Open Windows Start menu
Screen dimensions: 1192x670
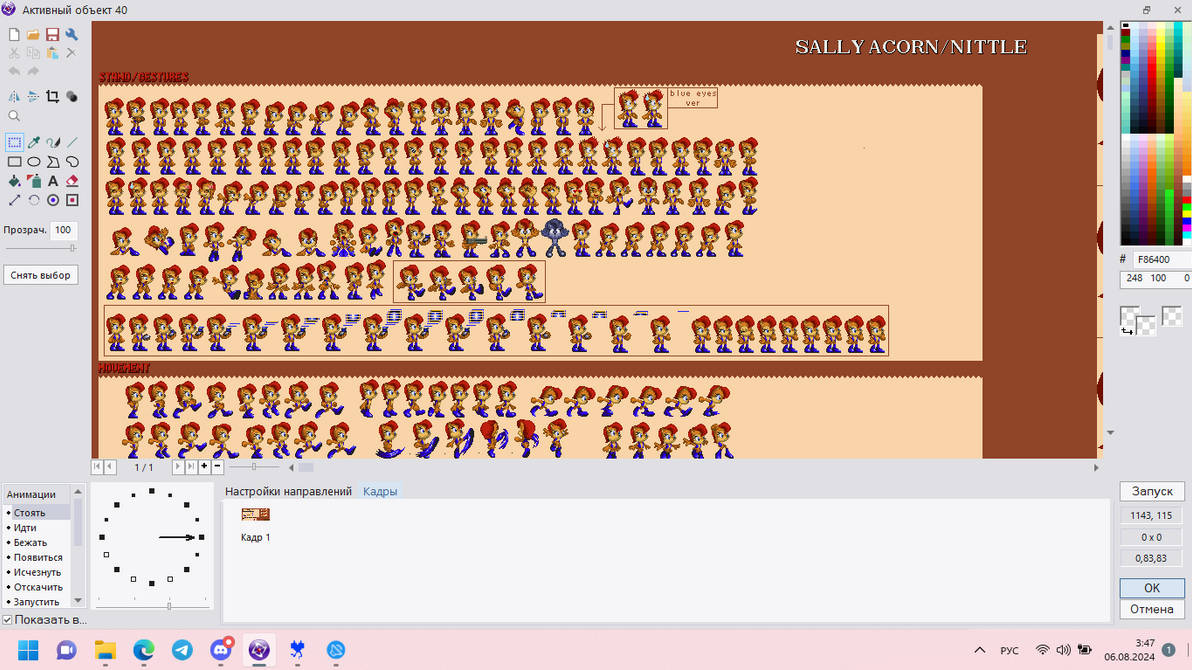pos(28,650)
